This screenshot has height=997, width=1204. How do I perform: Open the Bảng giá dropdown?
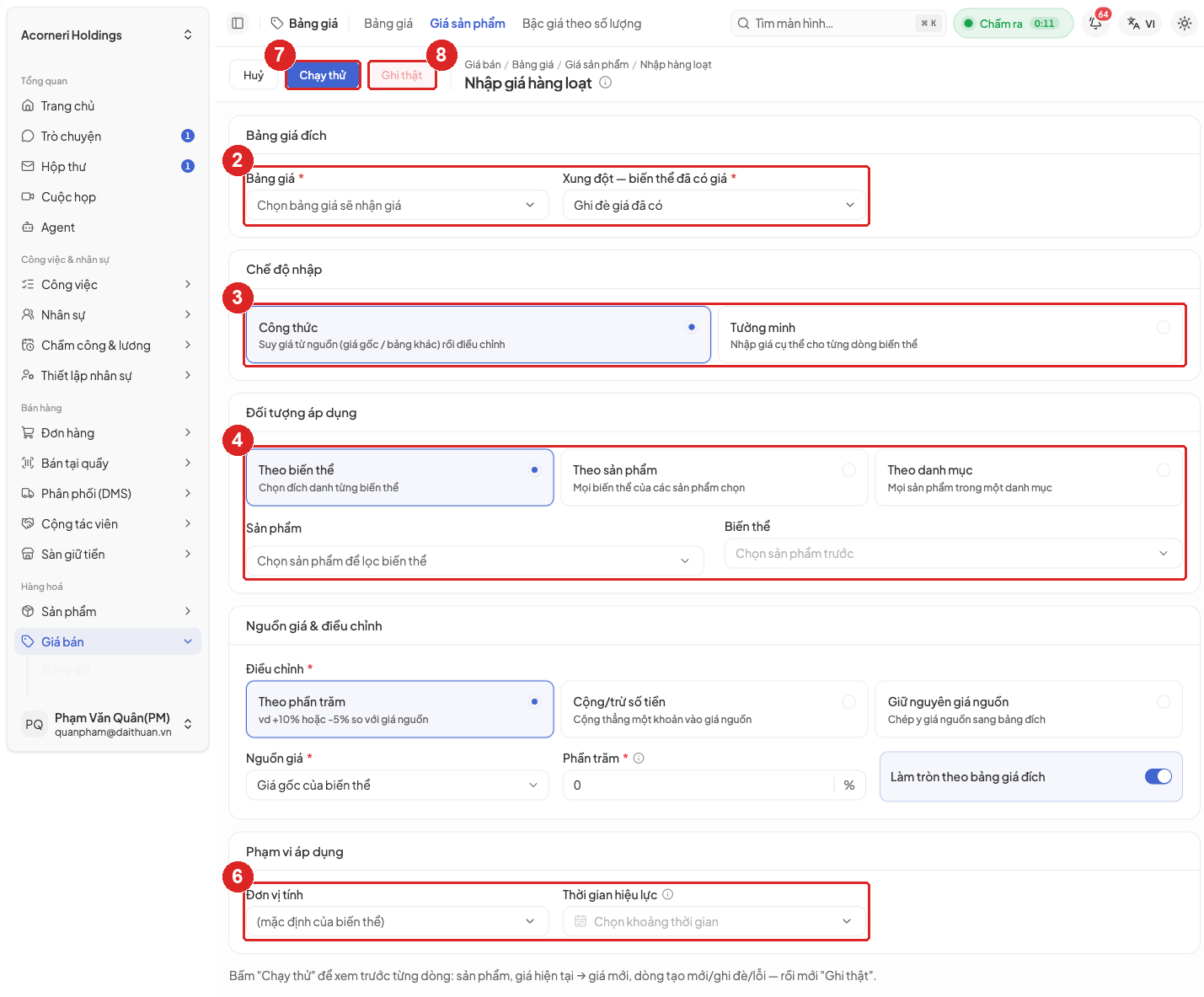point(397,206)
